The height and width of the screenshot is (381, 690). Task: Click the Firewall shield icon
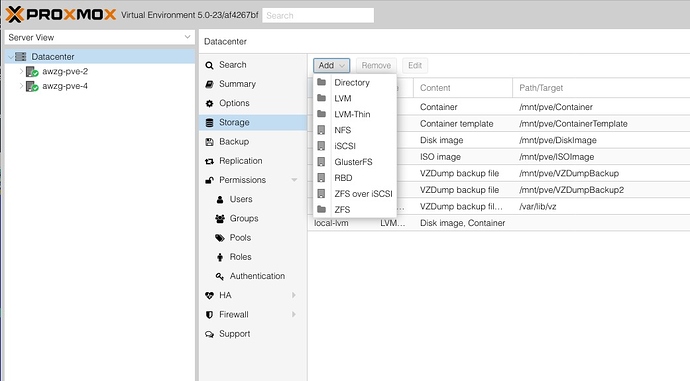coord(209,315)
